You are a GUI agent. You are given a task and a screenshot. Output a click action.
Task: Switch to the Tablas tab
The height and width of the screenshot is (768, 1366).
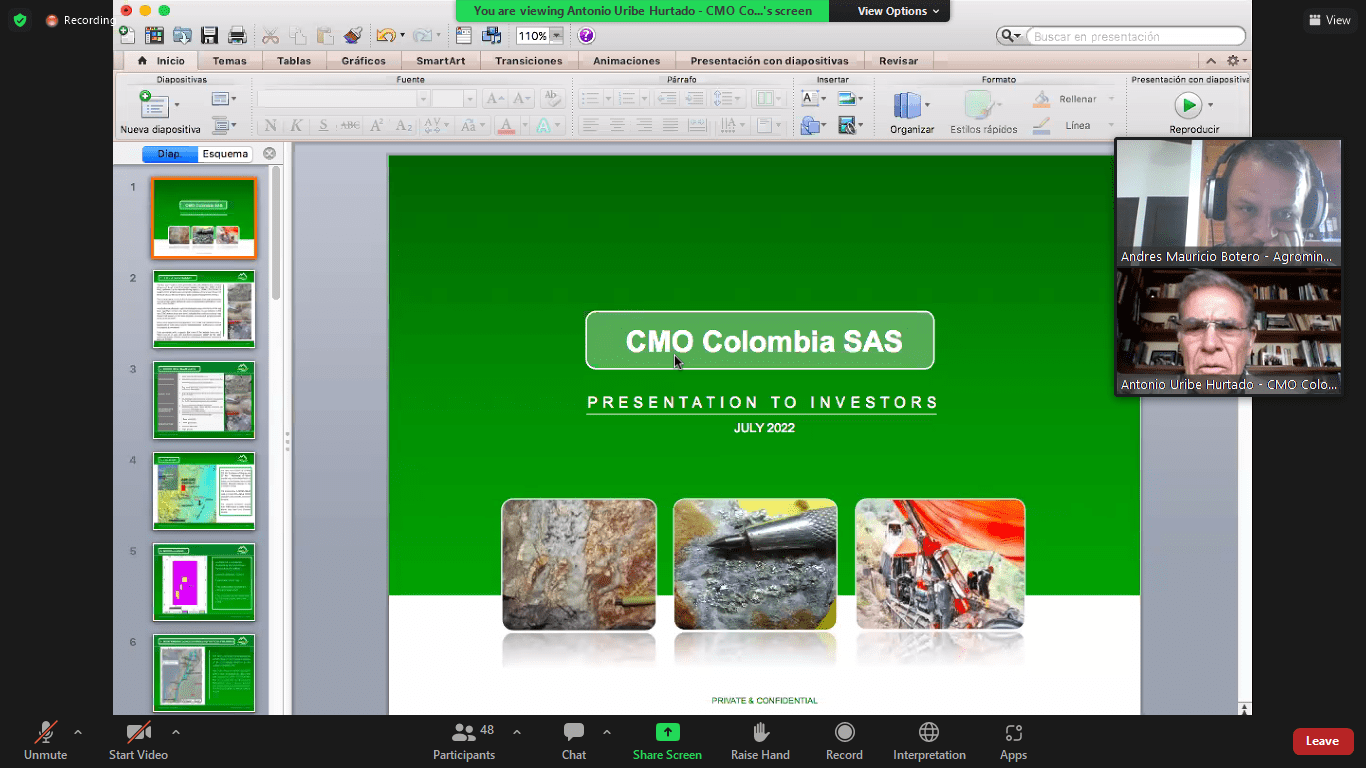(x=294, y=61)
